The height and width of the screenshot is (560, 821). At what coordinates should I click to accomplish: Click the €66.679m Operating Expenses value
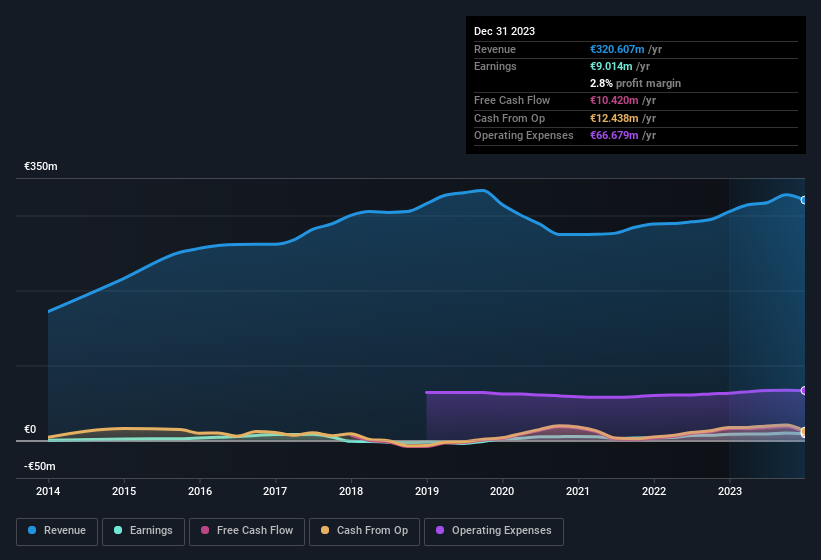pos(614,135)
